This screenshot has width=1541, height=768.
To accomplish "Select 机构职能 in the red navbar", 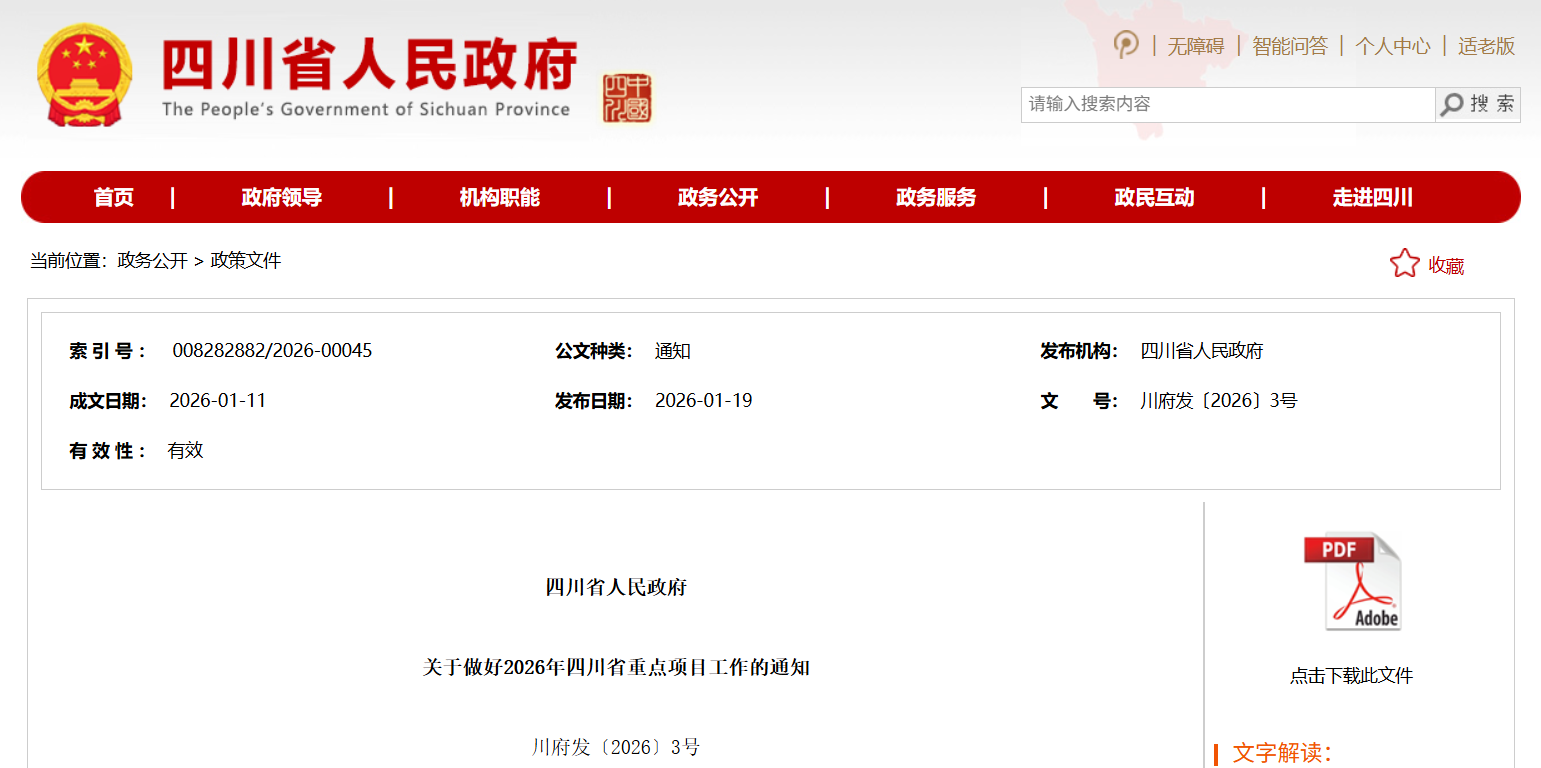I will 499,198.
